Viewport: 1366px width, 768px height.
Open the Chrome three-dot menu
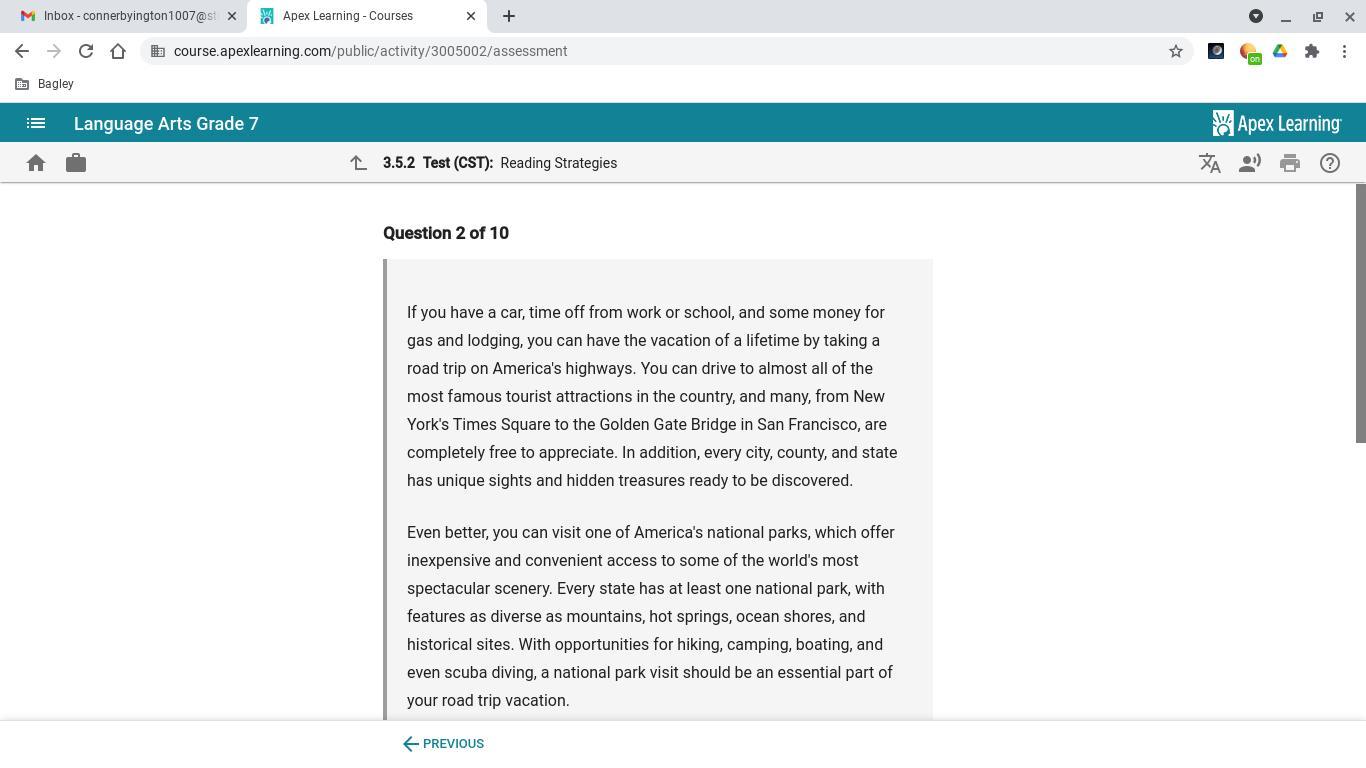[x=1344, y=51]
